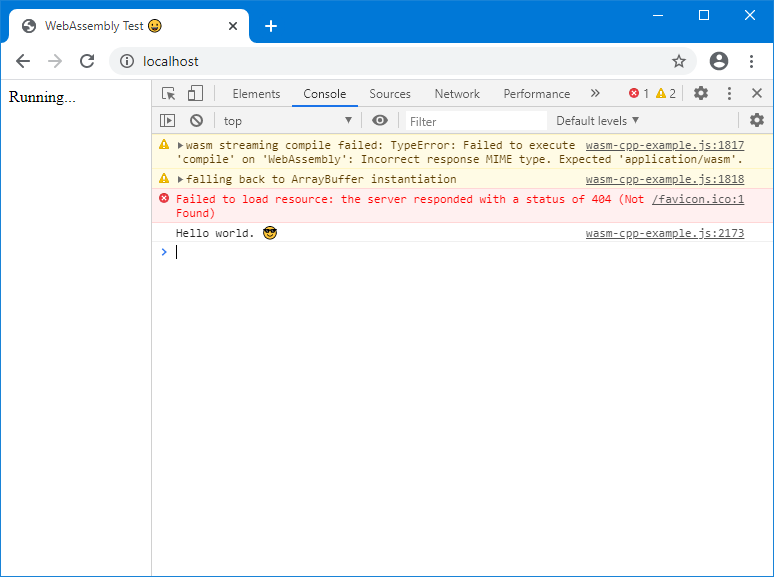Open the /favicon.ico:1 source link

click(697, 199)
